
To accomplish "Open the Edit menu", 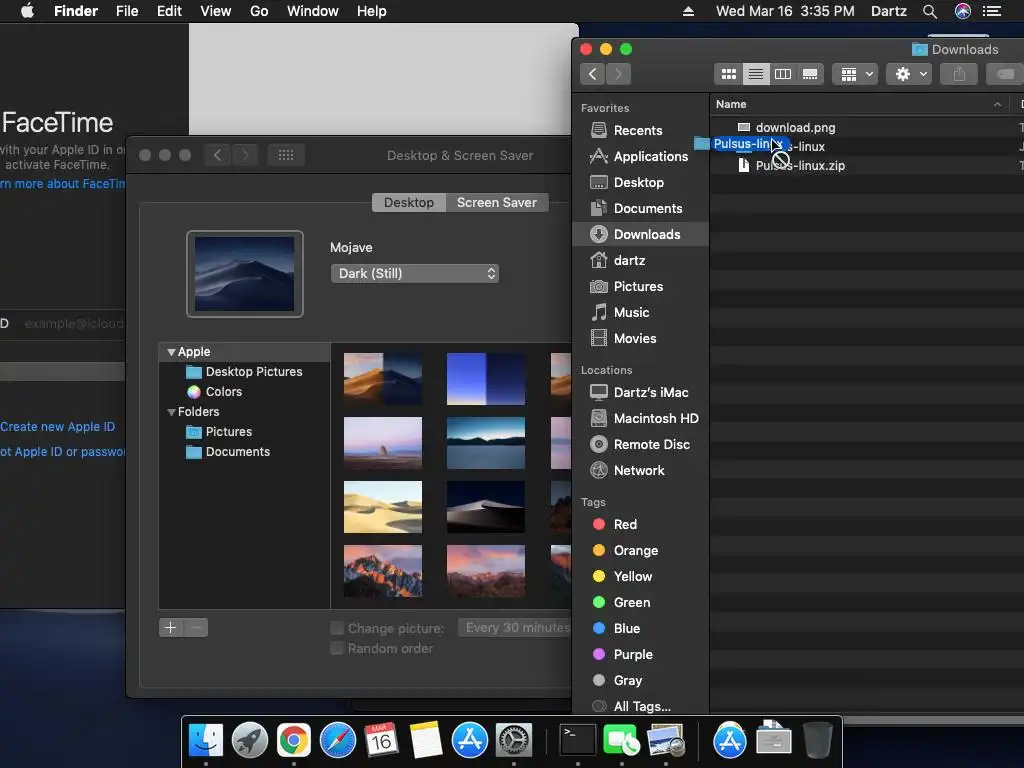I will (x=169, y=11).
